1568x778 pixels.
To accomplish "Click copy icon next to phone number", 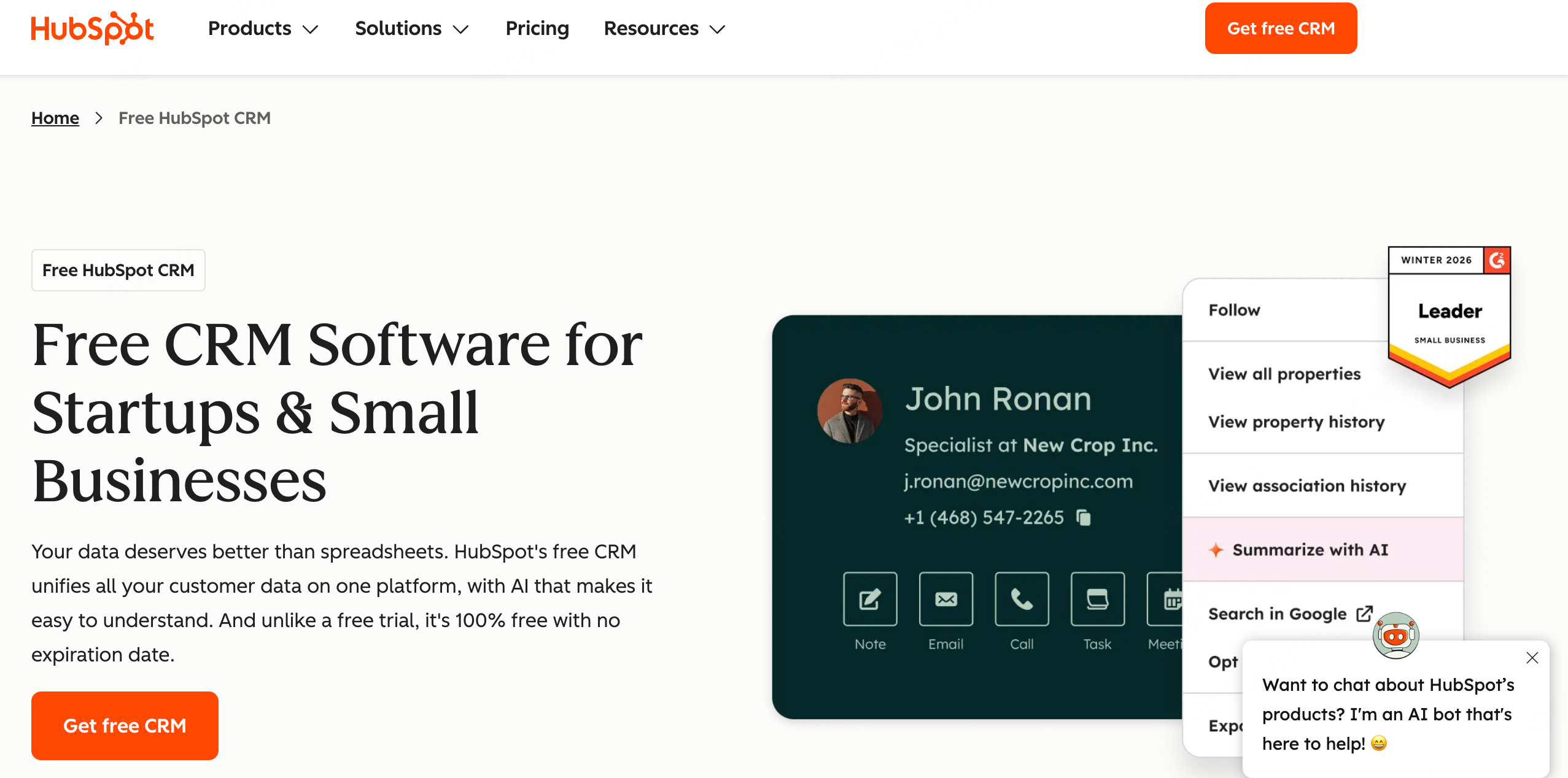I will click(1084, 518).
